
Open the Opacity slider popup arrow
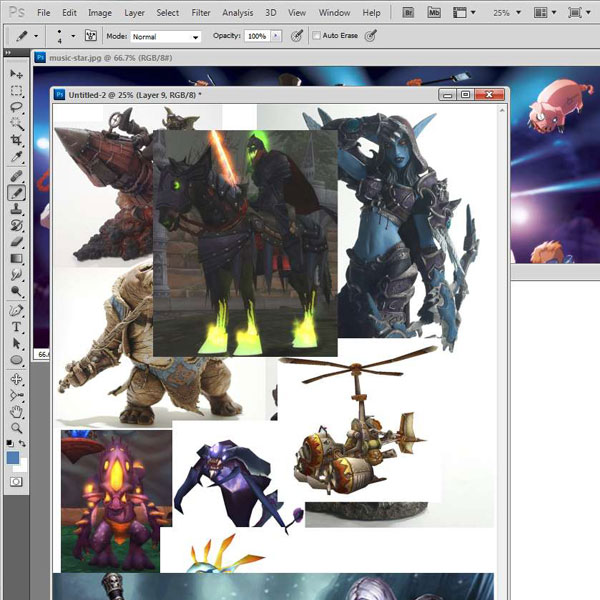point(276,36)
